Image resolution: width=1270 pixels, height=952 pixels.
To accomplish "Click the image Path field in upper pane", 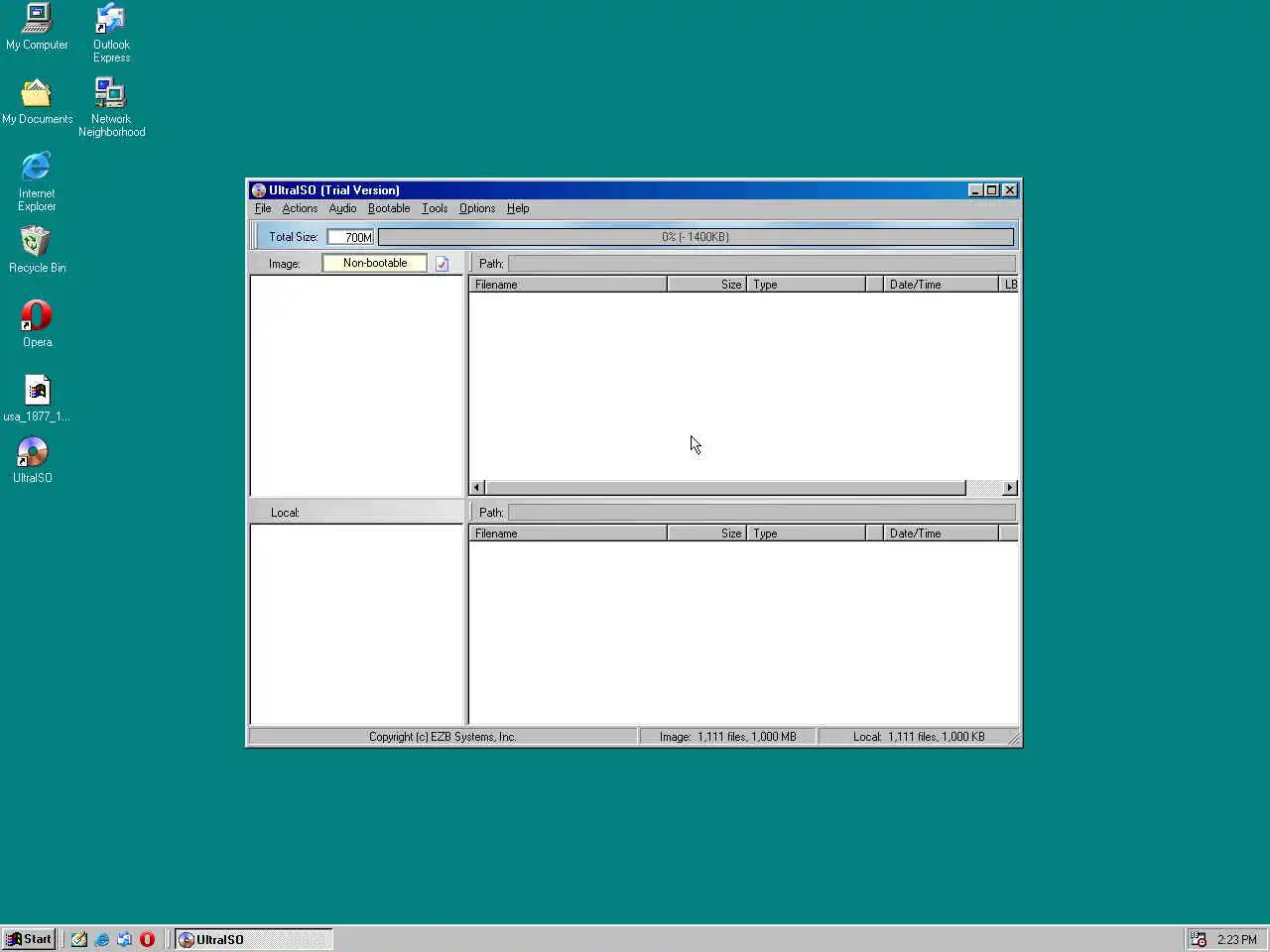I will [x=761, y=264].
